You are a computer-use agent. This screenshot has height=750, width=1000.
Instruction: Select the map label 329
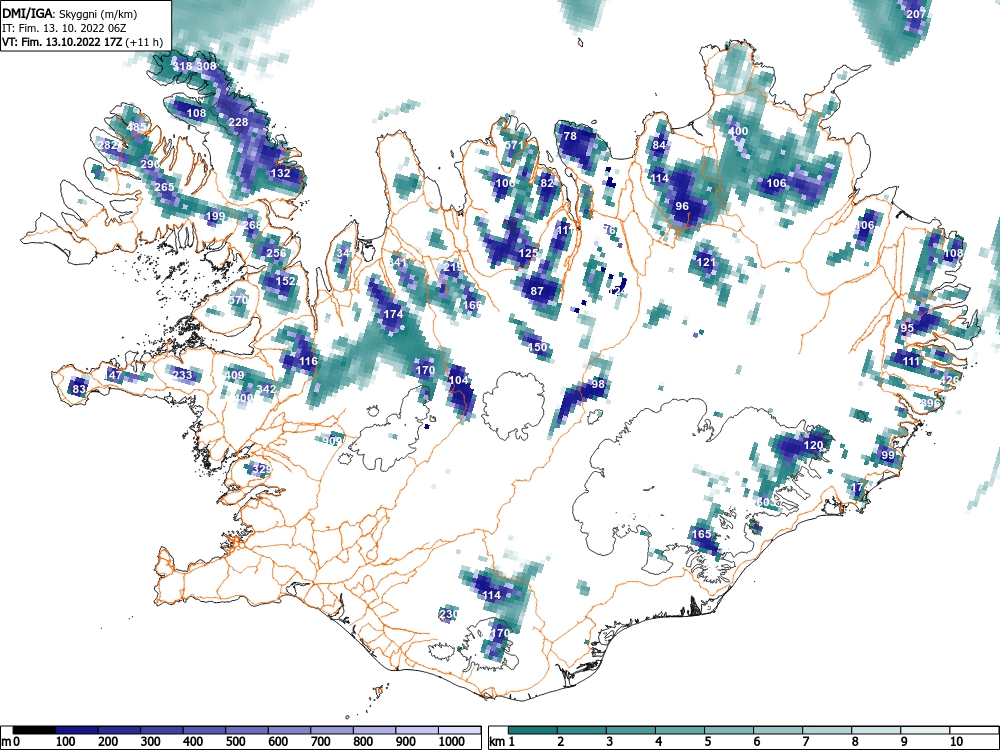[261, 469]
